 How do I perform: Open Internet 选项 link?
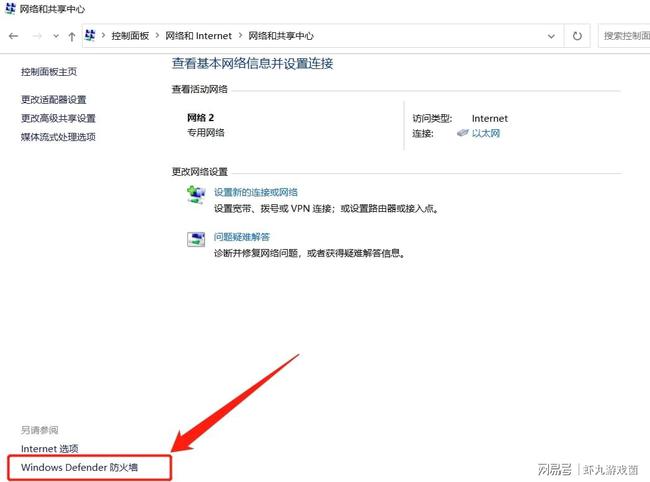coord(50,449)
